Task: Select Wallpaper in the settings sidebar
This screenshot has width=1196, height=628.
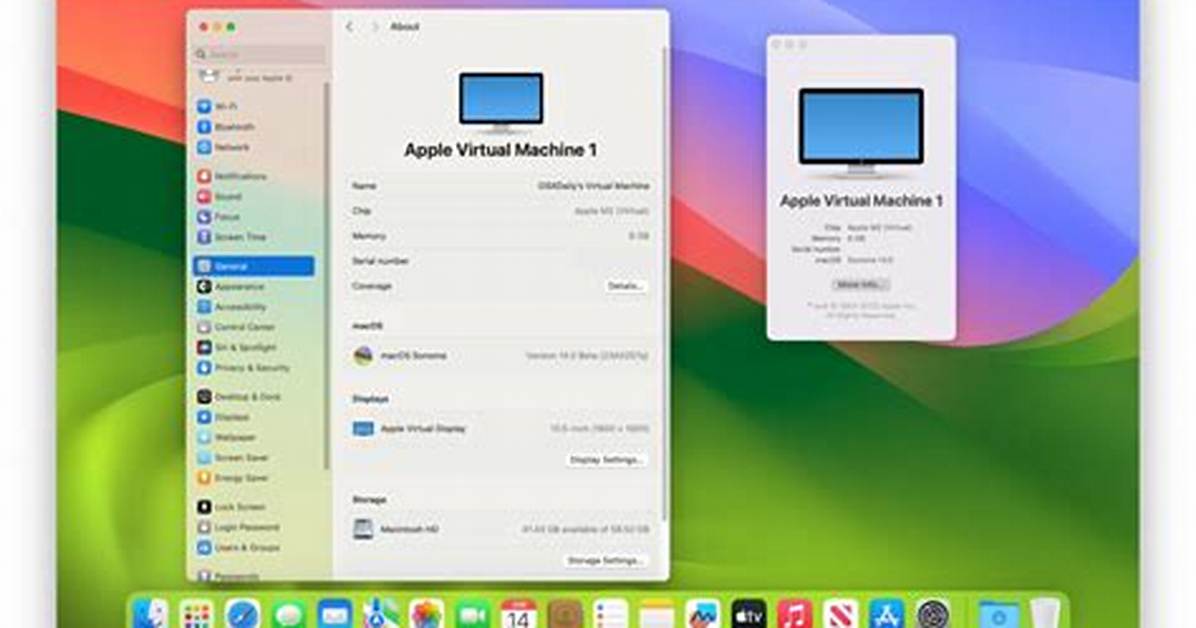Action: [227, 437]
